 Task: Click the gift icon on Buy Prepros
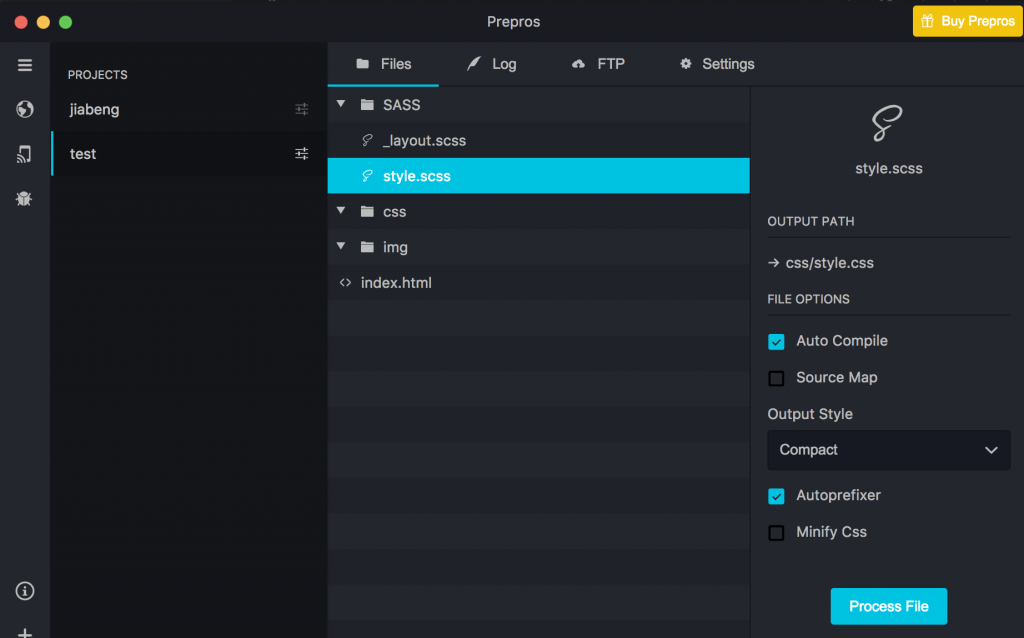[927, 21]
